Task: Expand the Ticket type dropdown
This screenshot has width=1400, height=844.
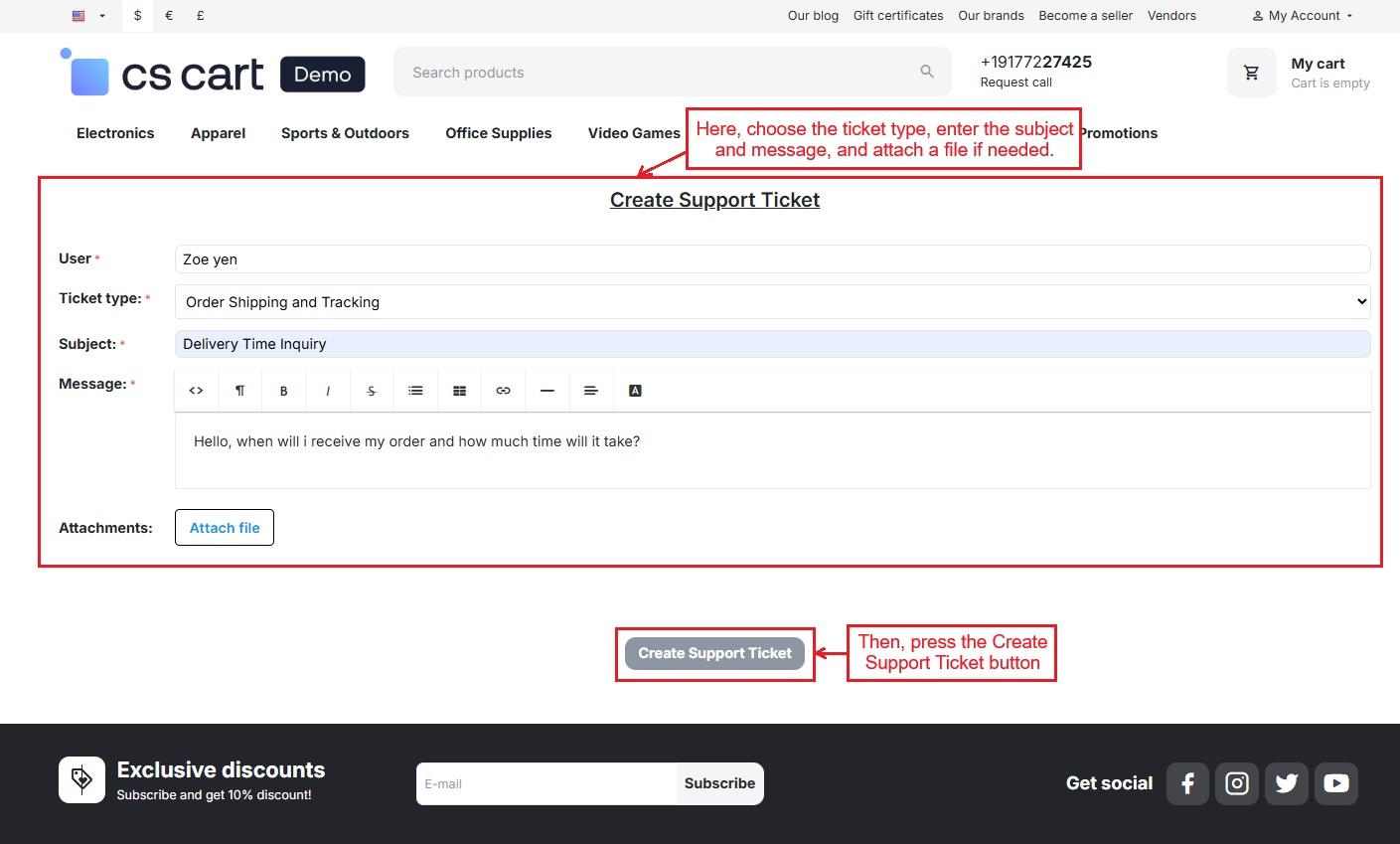Action: pyautogui.click(x=771, y=302)
